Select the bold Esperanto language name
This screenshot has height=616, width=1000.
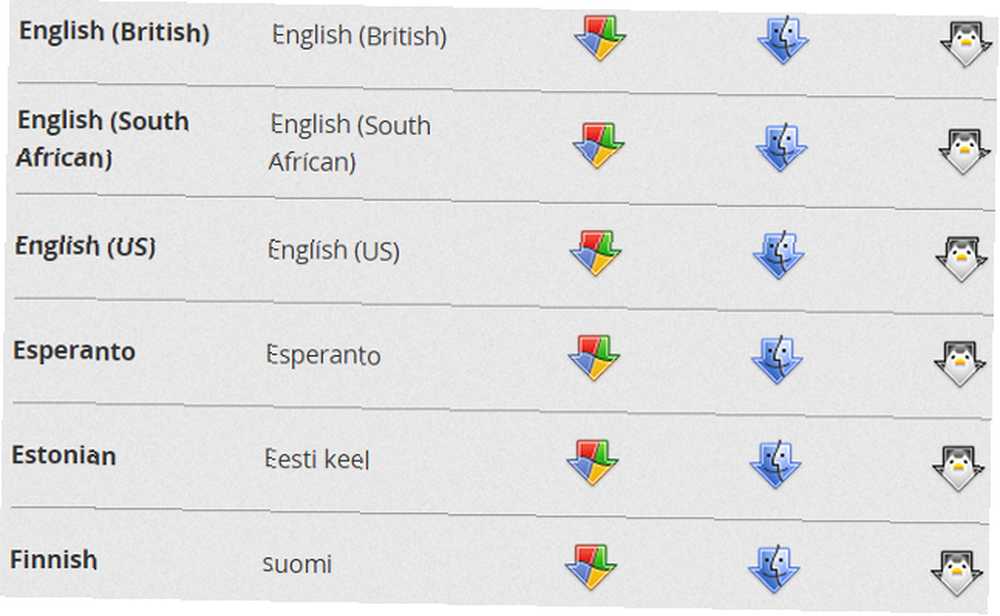click(x=74, y=351)
